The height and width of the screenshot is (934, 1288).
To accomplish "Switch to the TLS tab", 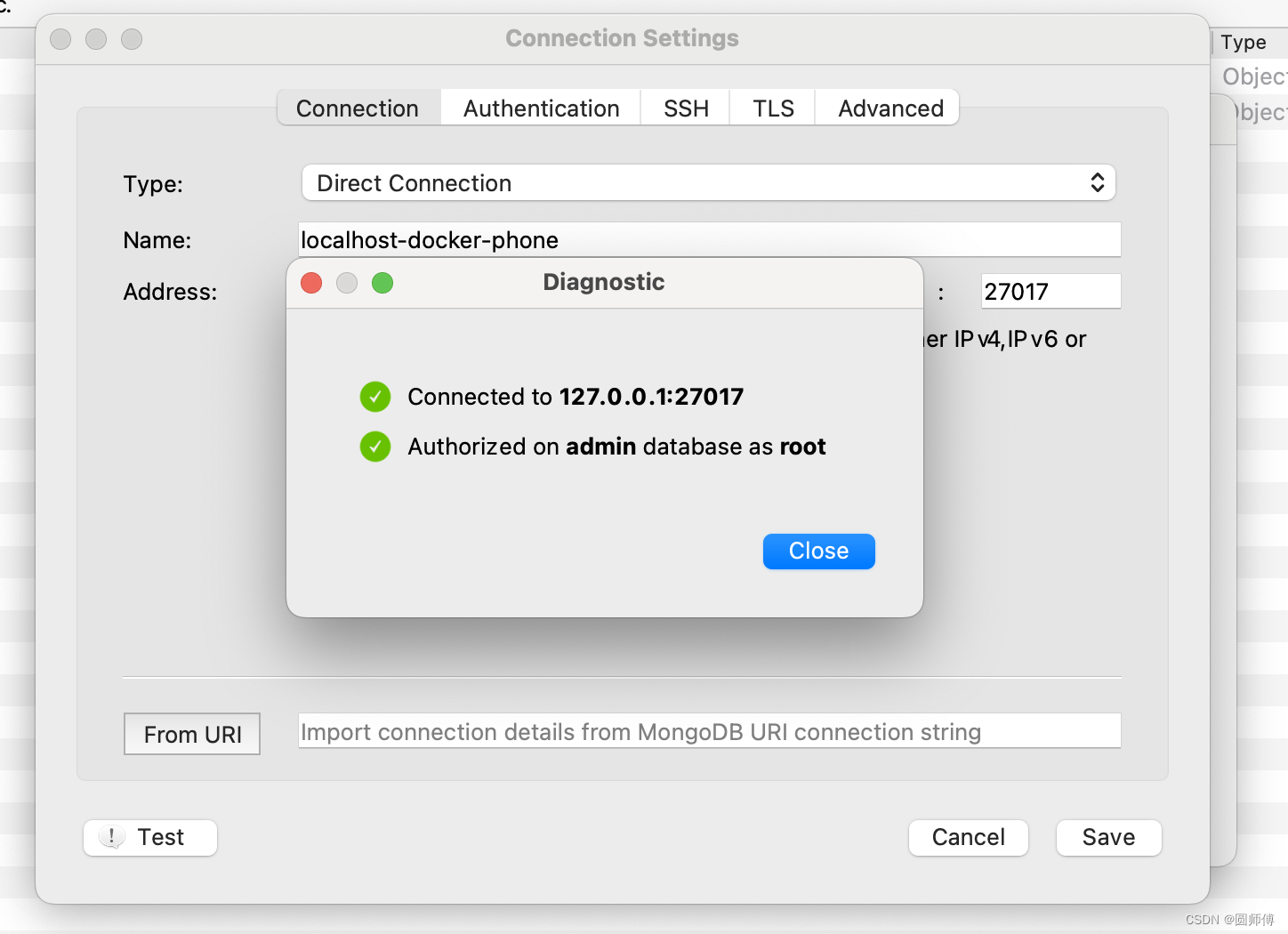I will (x=773, y=108).
